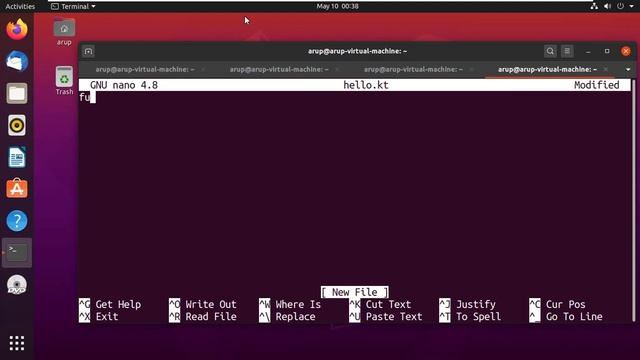The width and height of the screenshot is (640, 360).
Task: Open LibreOffice Writer from the dock
Action: [17, 157]
